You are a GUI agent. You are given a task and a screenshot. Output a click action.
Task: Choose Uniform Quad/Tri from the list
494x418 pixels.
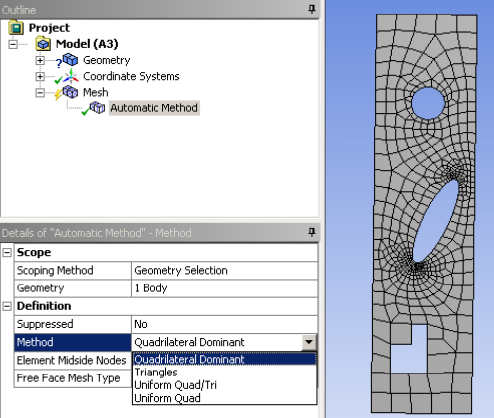point(224,385)
